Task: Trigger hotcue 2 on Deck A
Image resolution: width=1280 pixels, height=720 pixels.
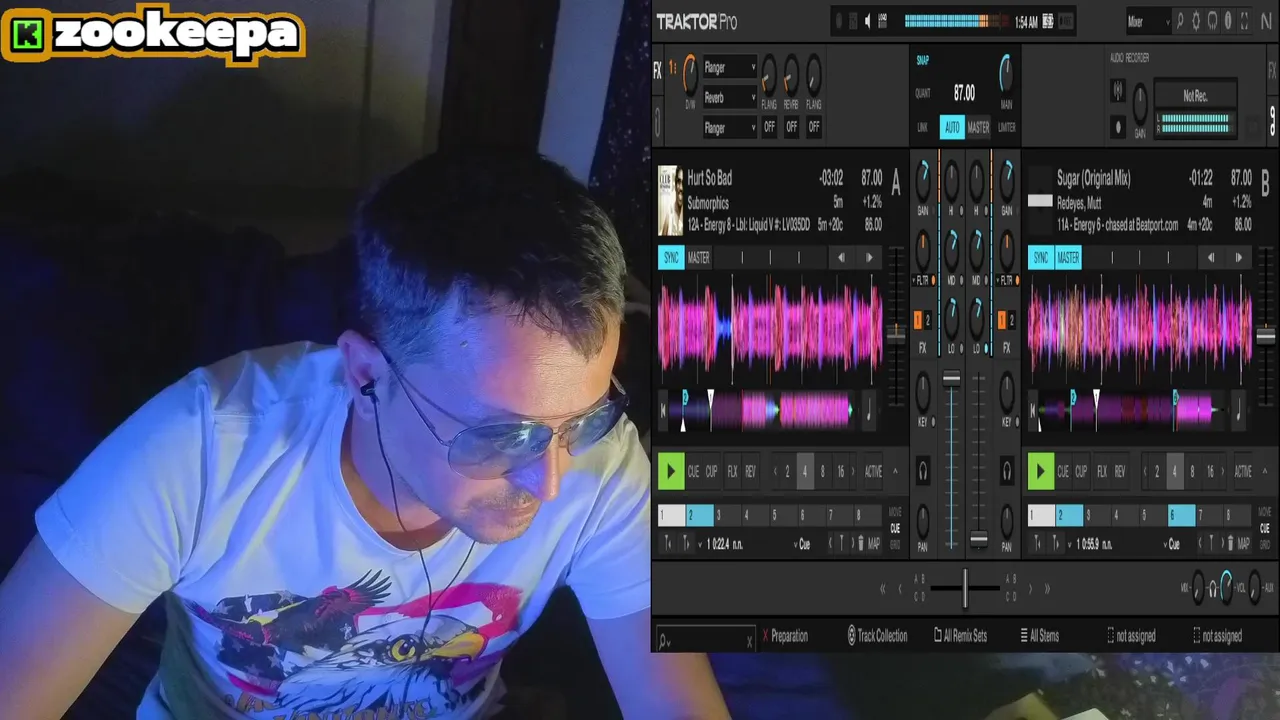Action: (x=699, y=516)
